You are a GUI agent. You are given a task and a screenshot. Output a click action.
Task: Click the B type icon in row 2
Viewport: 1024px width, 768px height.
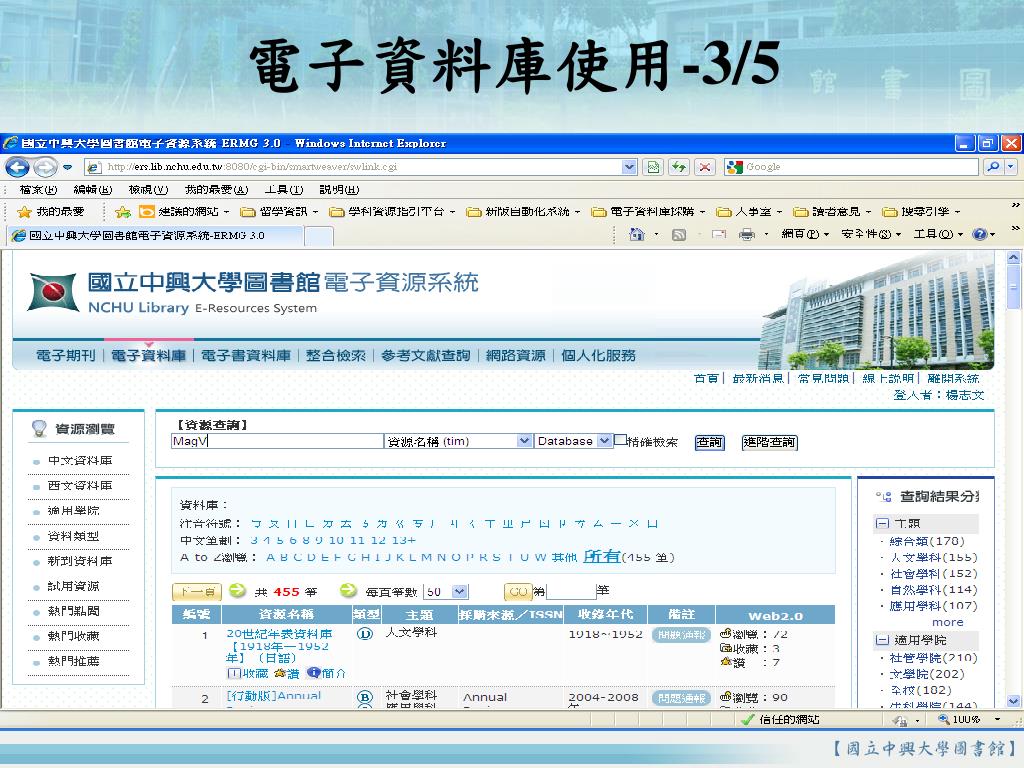364,697
